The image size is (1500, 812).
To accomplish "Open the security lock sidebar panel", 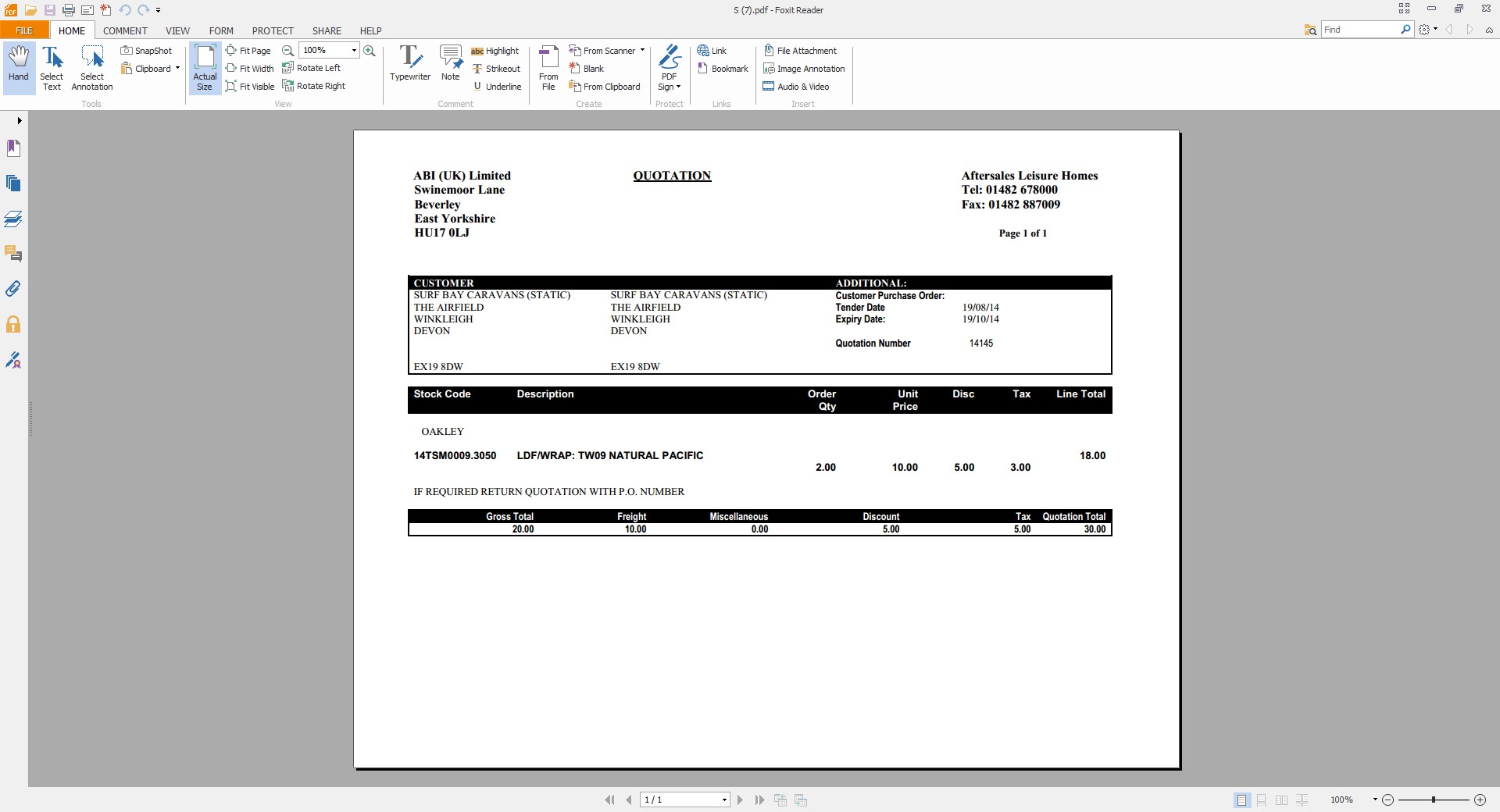I will pos(13,325).
